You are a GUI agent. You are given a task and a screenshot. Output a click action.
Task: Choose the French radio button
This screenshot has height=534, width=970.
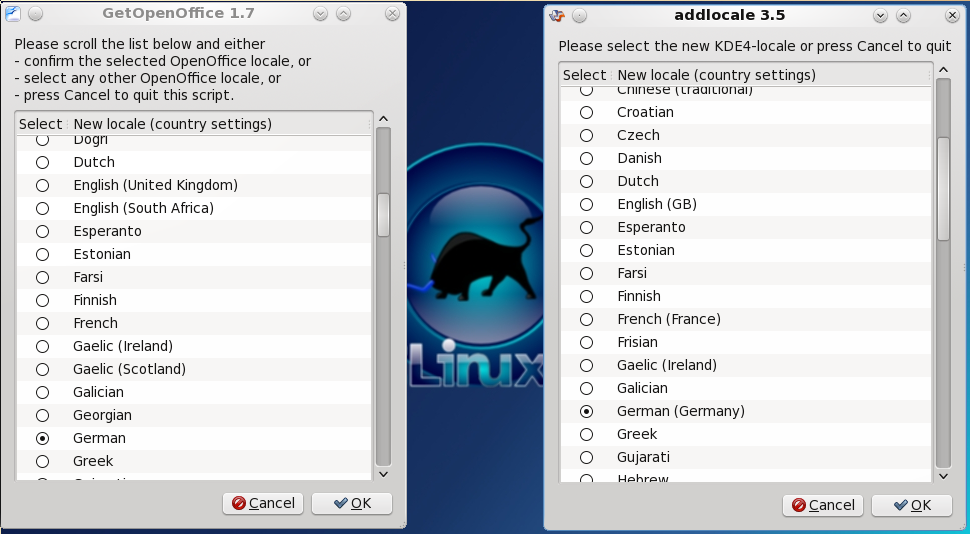point(42,323)
